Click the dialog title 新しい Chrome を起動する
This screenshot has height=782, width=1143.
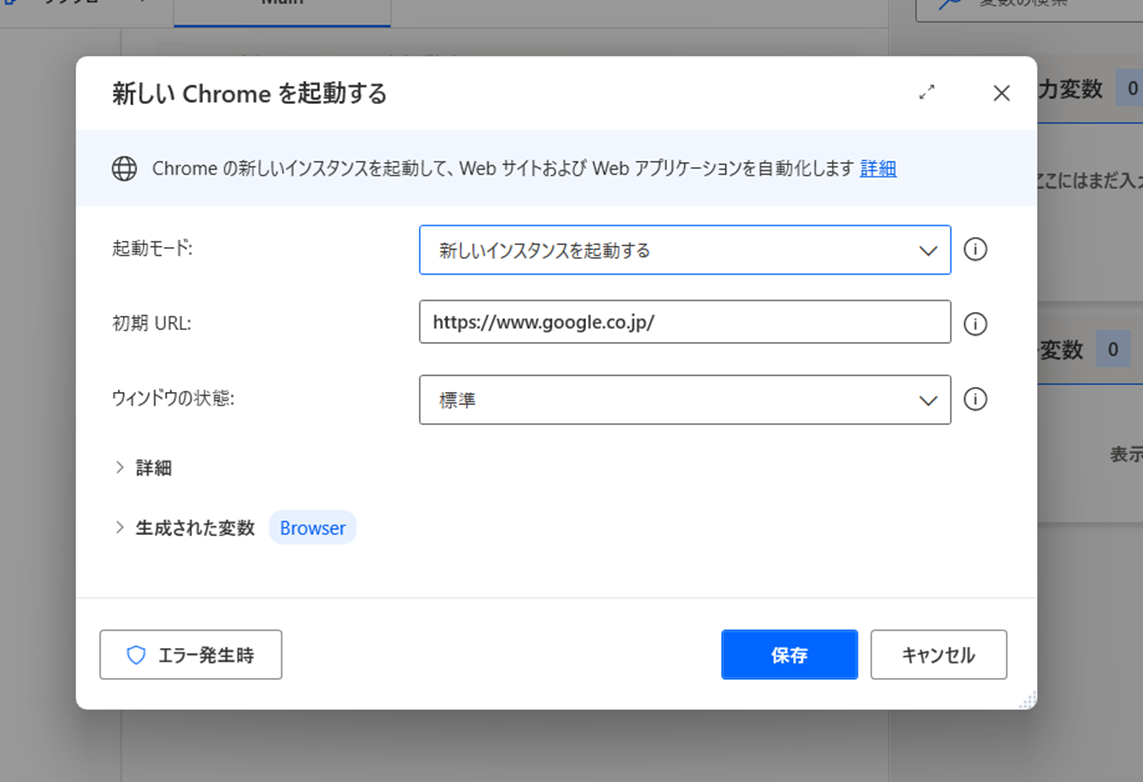click(249, 93)
